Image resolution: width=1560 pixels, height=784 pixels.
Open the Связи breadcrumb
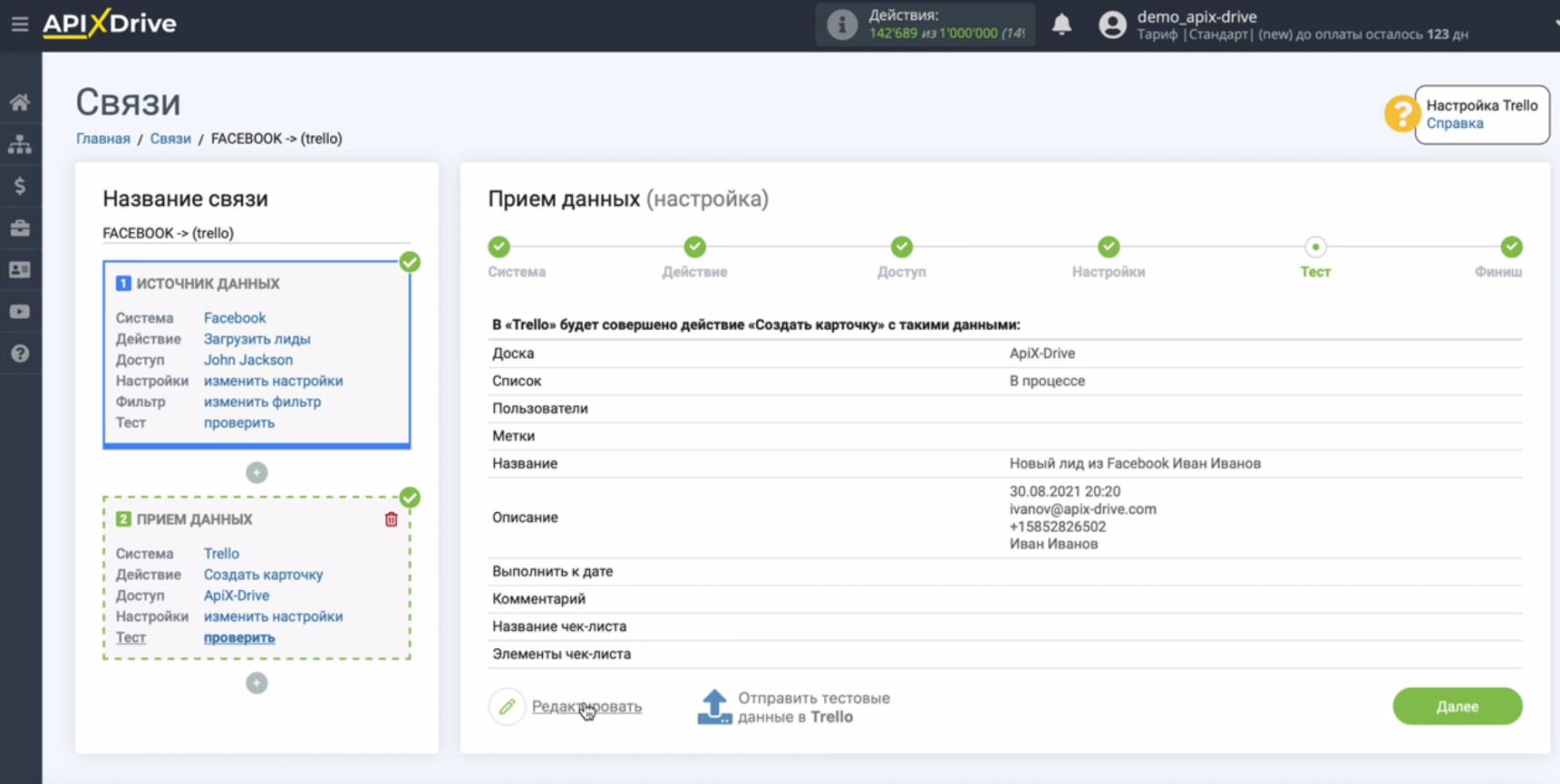pos(170,139)
